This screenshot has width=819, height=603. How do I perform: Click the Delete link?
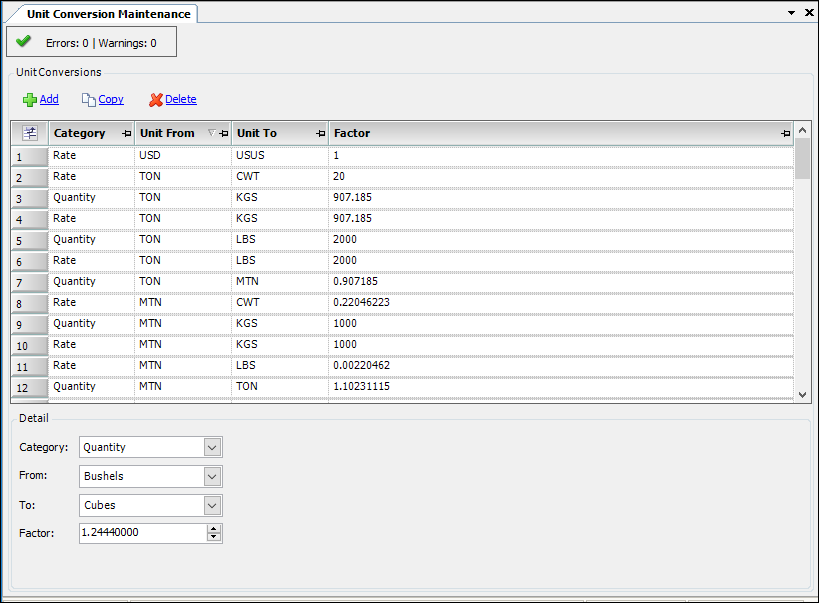(181, 99)
